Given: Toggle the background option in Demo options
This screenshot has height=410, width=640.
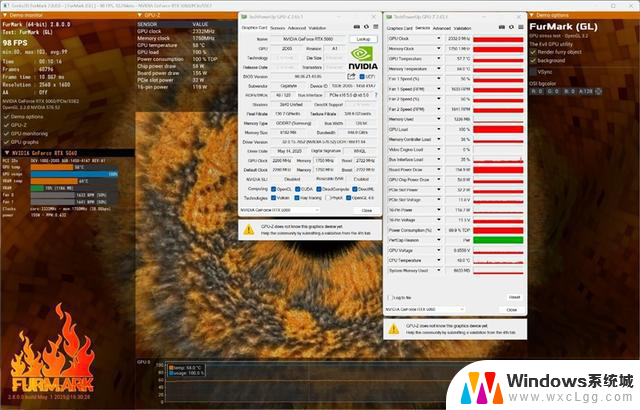Looking at the screenshot, I should click(533, 60).
